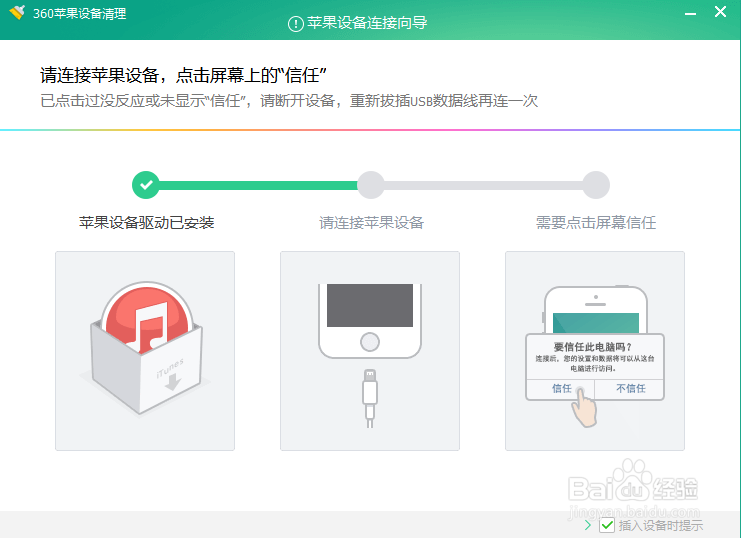Click the 苹果设备连接向导 title text
This screenshot has height=538, width=741.
point(367,23)
